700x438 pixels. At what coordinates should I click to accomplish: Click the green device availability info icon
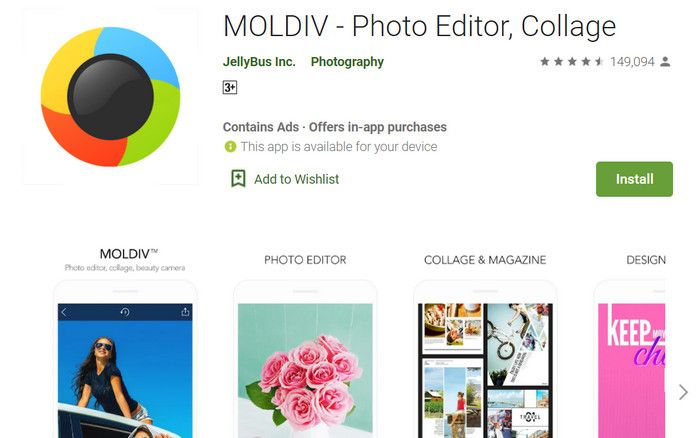click(x=230, y=147)
